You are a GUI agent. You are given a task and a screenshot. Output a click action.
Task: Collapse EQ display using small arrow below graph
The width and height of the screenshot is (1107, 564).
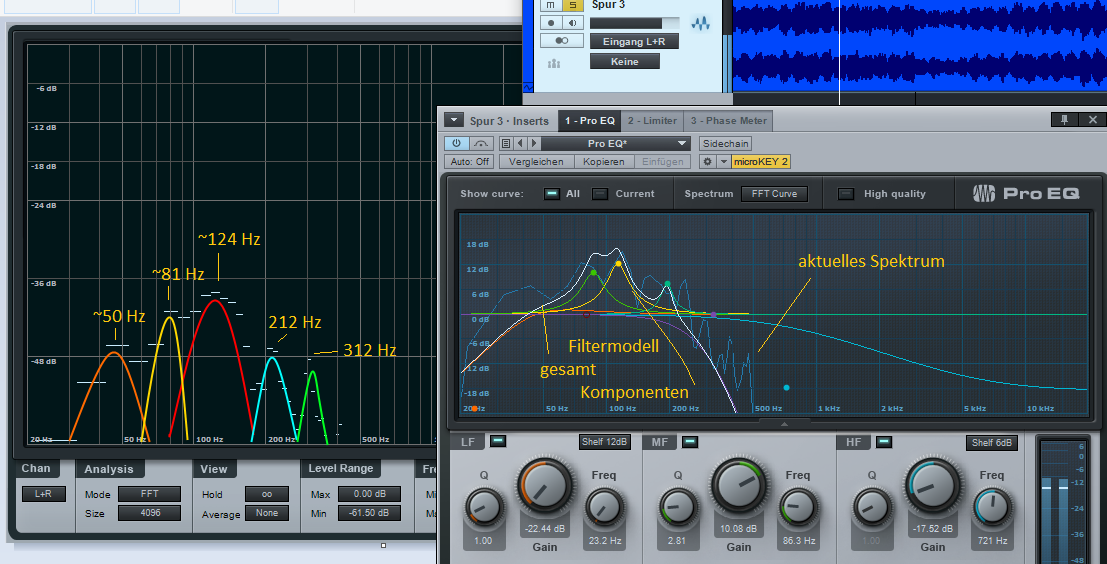click(x=784, y=424)
